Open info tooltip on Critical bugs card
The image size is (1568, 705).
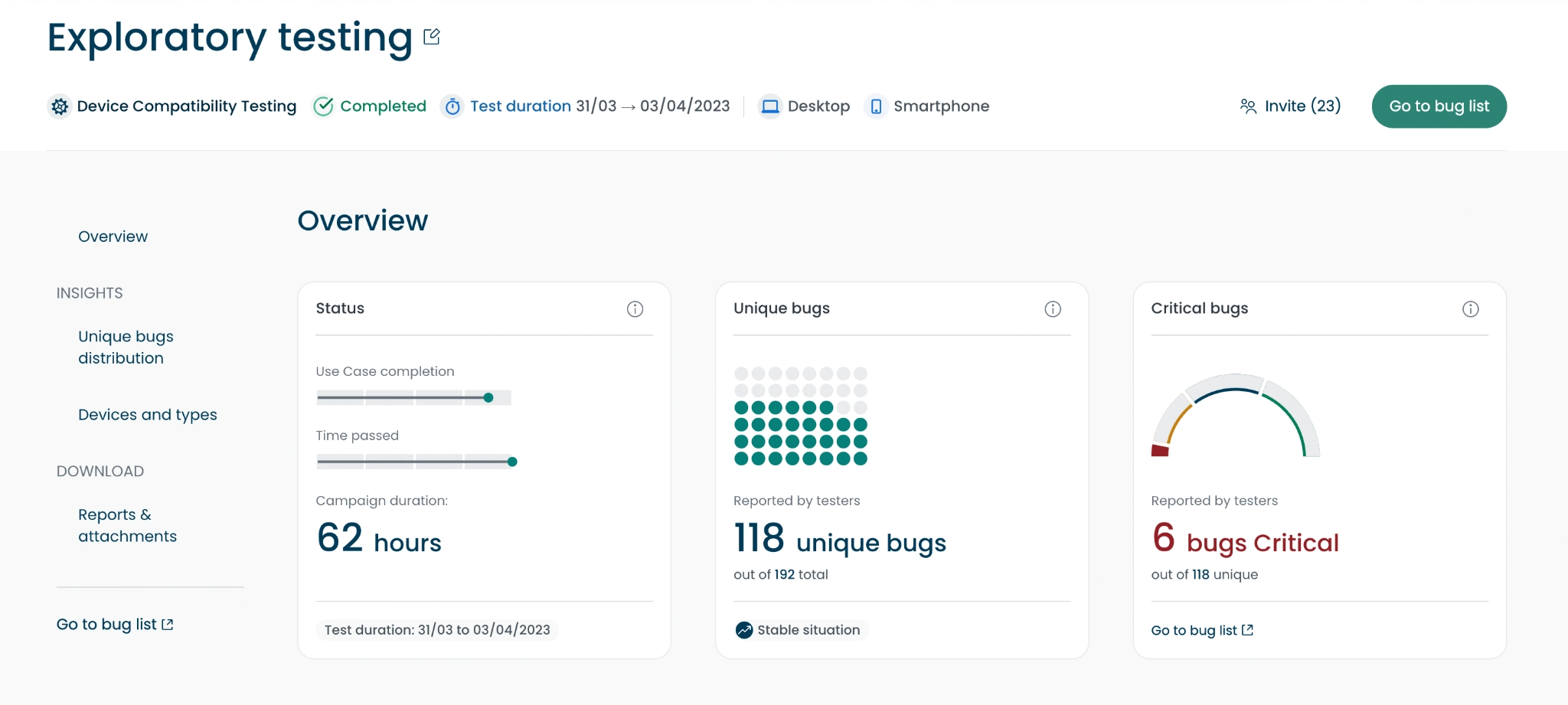pos(1470,309)
